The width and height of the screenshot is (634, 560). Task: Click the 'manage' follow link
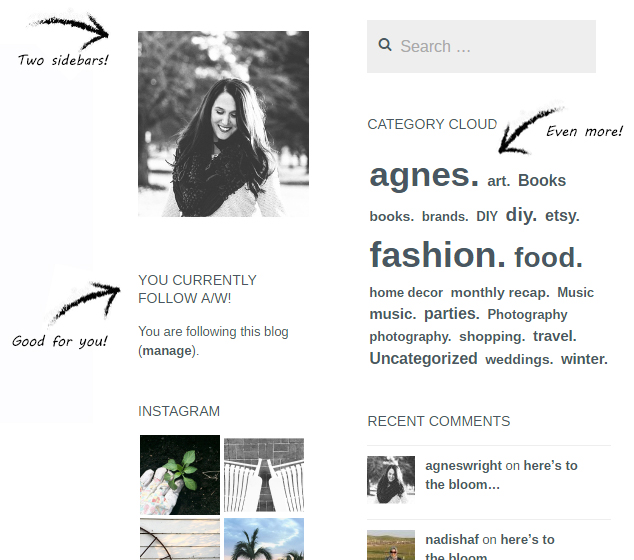[x=167, y=351]
